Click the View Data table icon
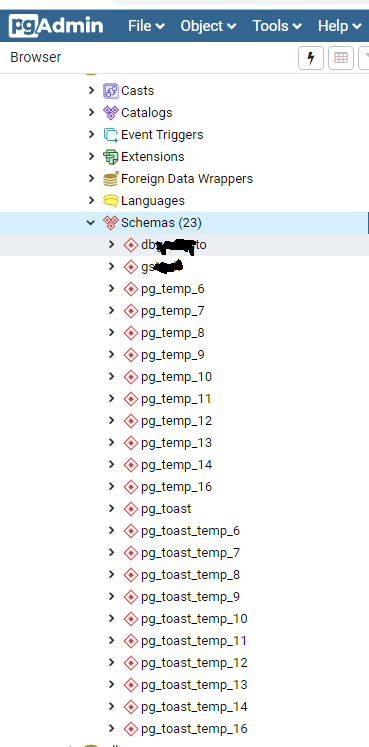The height and width of the screenshot is (747, 369). point(340,58)
